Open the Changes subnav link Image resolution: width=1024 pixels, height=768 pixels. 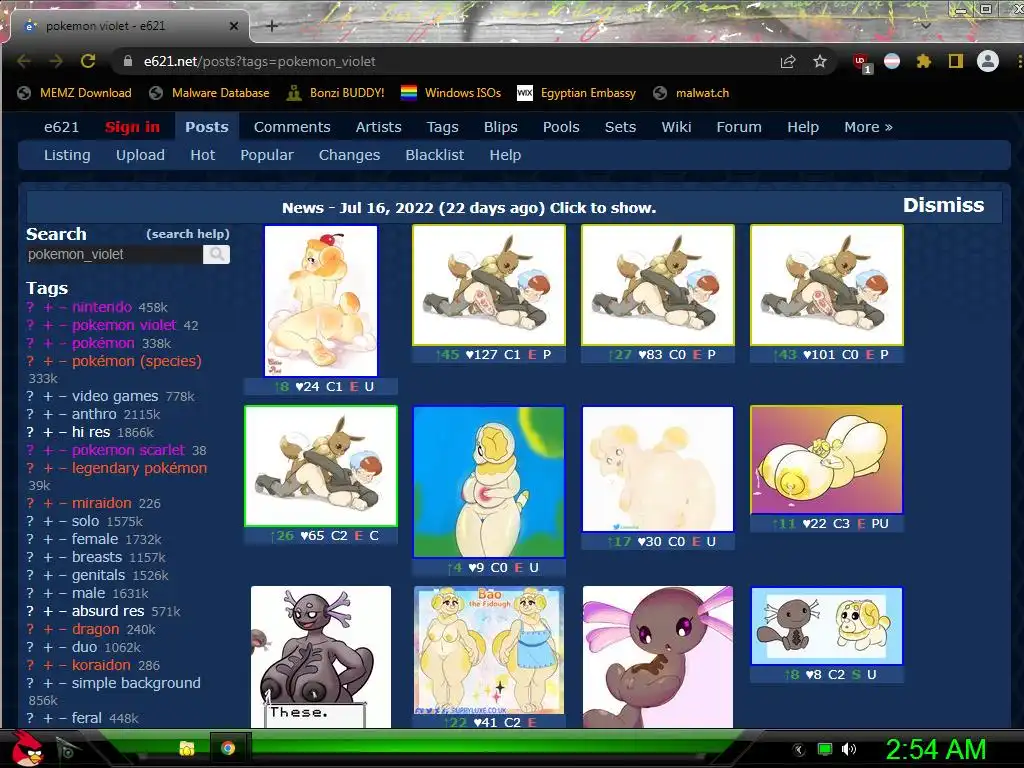point(349,155)
